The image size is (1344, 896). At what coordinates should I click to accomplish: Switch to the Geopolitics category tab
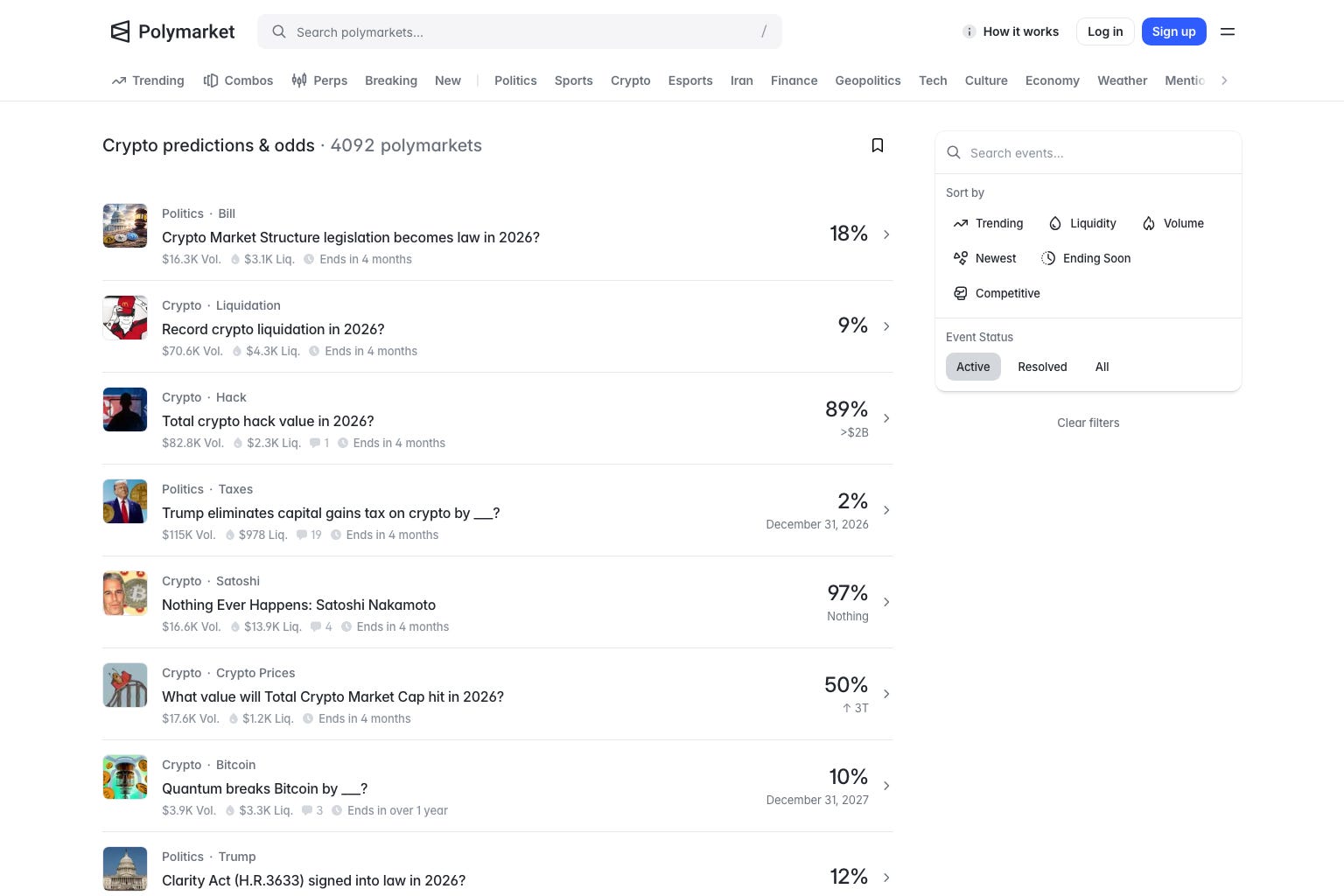[868, 80]
